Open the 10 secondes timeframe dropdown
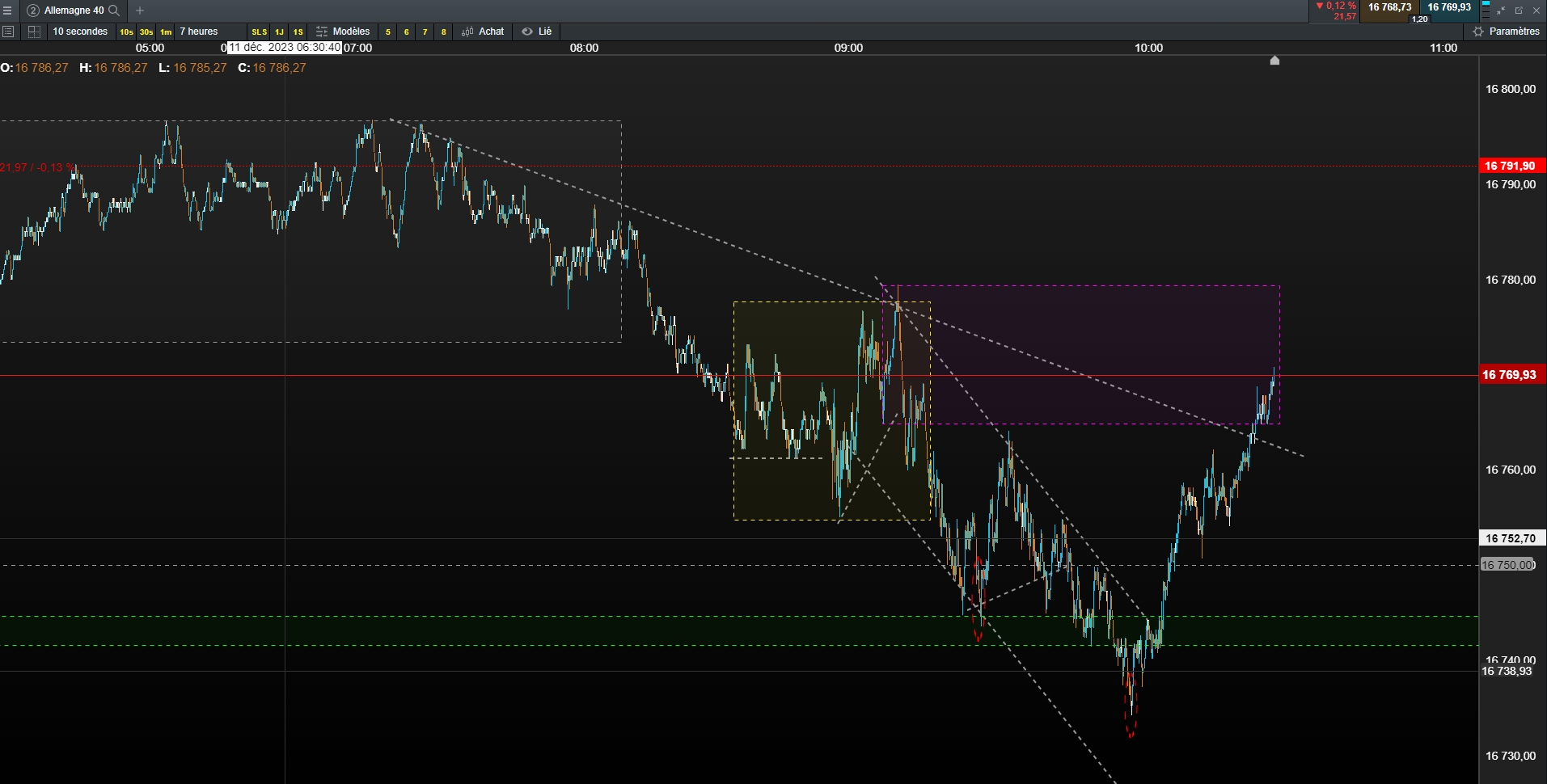This screenshot has width=1547, height=784. [x=80, y=32]
